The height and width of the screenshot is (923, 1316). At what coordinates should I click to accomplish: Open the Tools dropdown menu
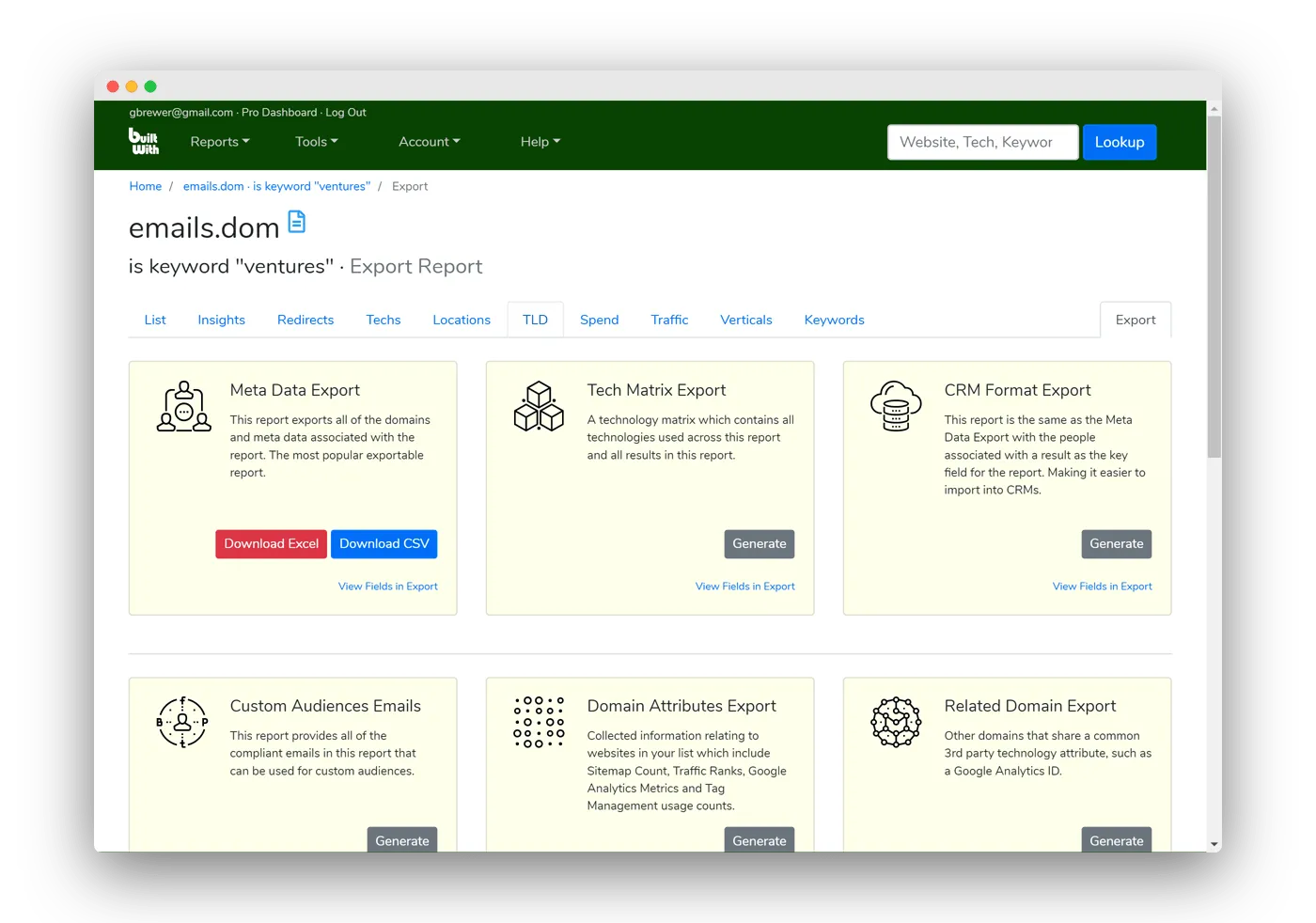[316, 142]
